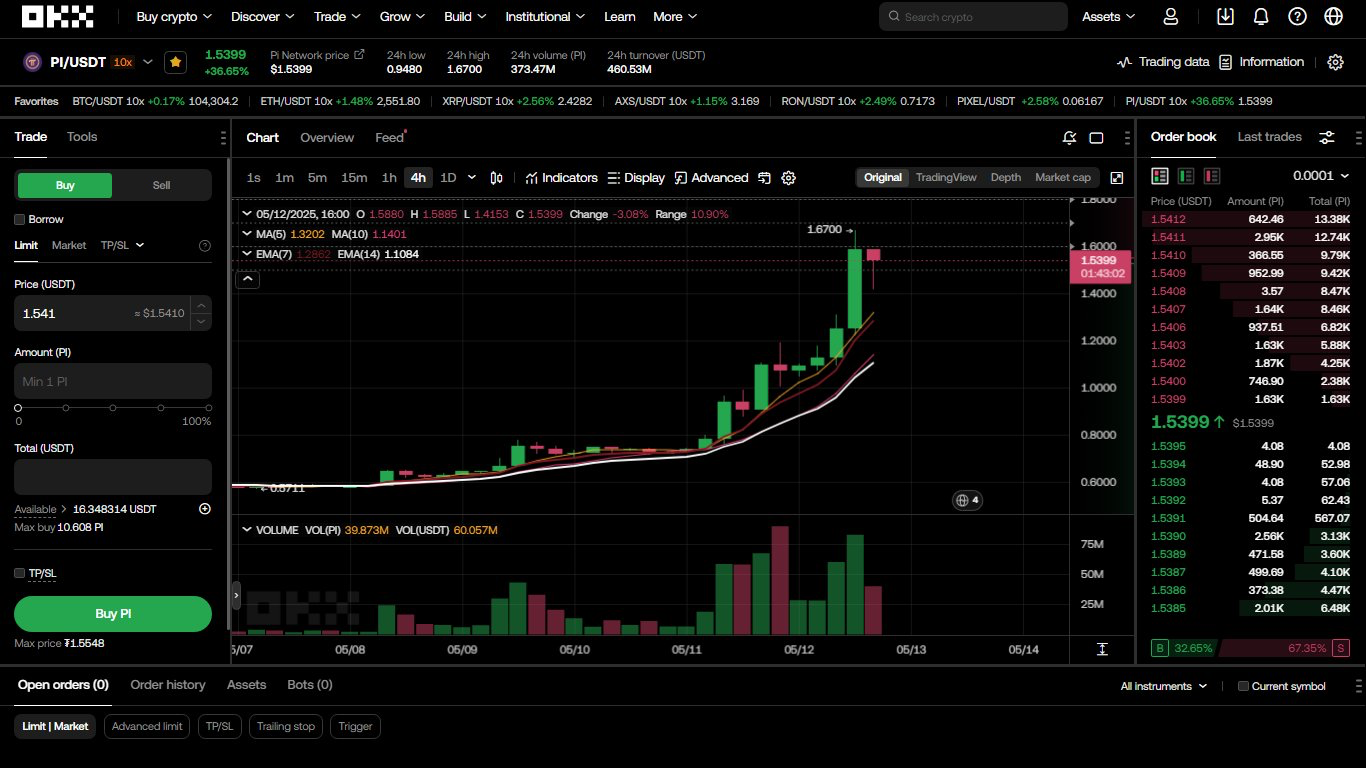Click the price alert bell on chart
1366x768 pixels.
tap(1070, 138)
